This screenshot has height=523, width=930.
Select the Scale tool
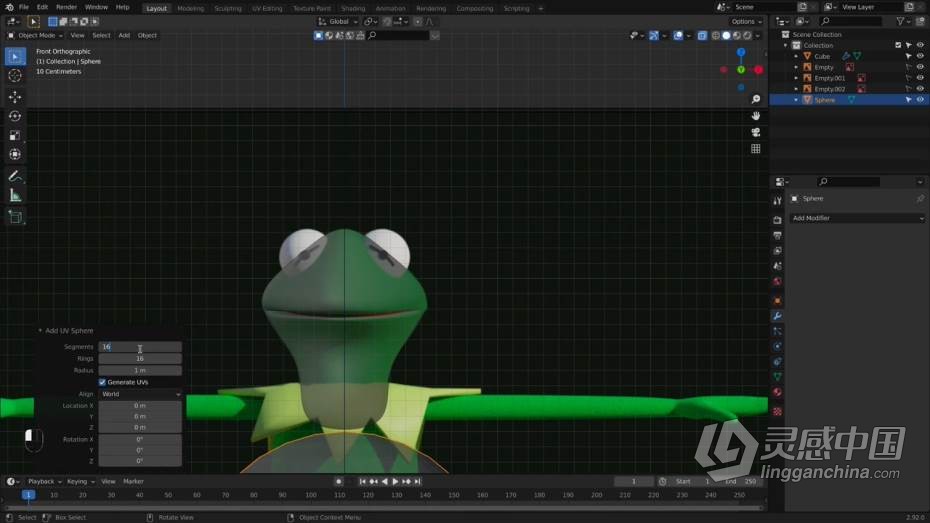coord(15,135)
